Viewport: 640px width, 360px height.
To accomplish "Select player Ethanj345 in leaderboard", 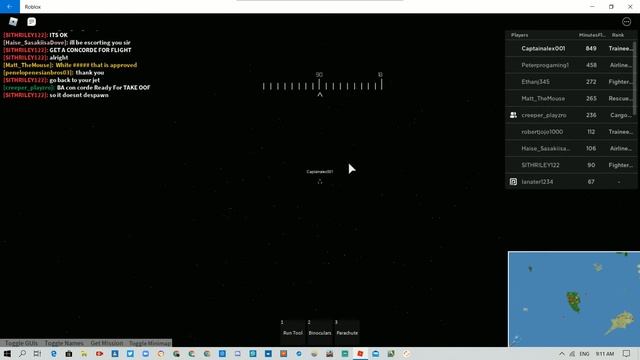I will [570, 82].
